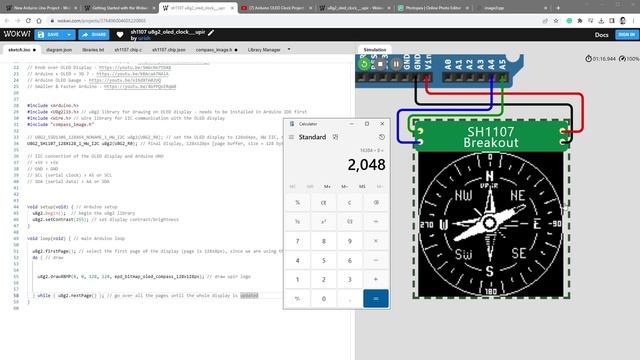The width and height of the screenshot is (640, 360).
Task: Open the libraries.txt tab
Action: [x=93, y=50]
